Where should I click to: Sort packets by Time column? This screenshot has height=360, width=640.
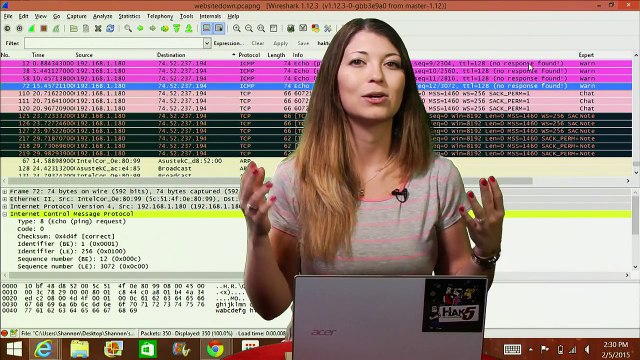38,55
